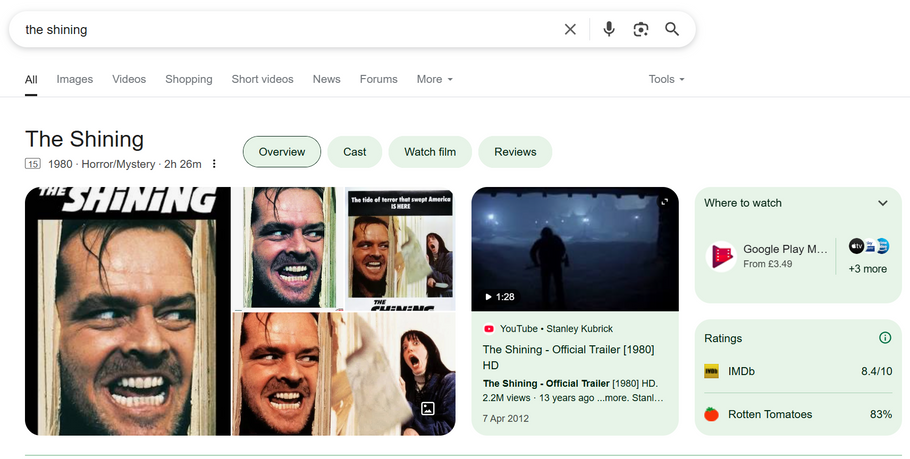Open the three-dot options next to film details
910x459 pixels.
tap(214, 164)
